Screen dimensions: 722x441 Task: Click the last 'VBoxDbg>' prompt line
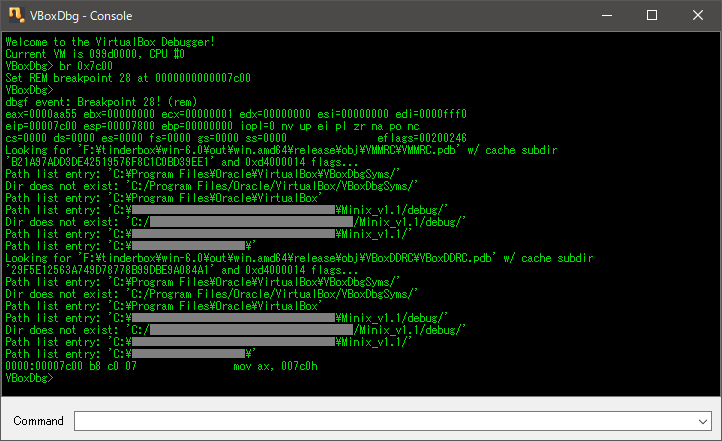point(29,378)
